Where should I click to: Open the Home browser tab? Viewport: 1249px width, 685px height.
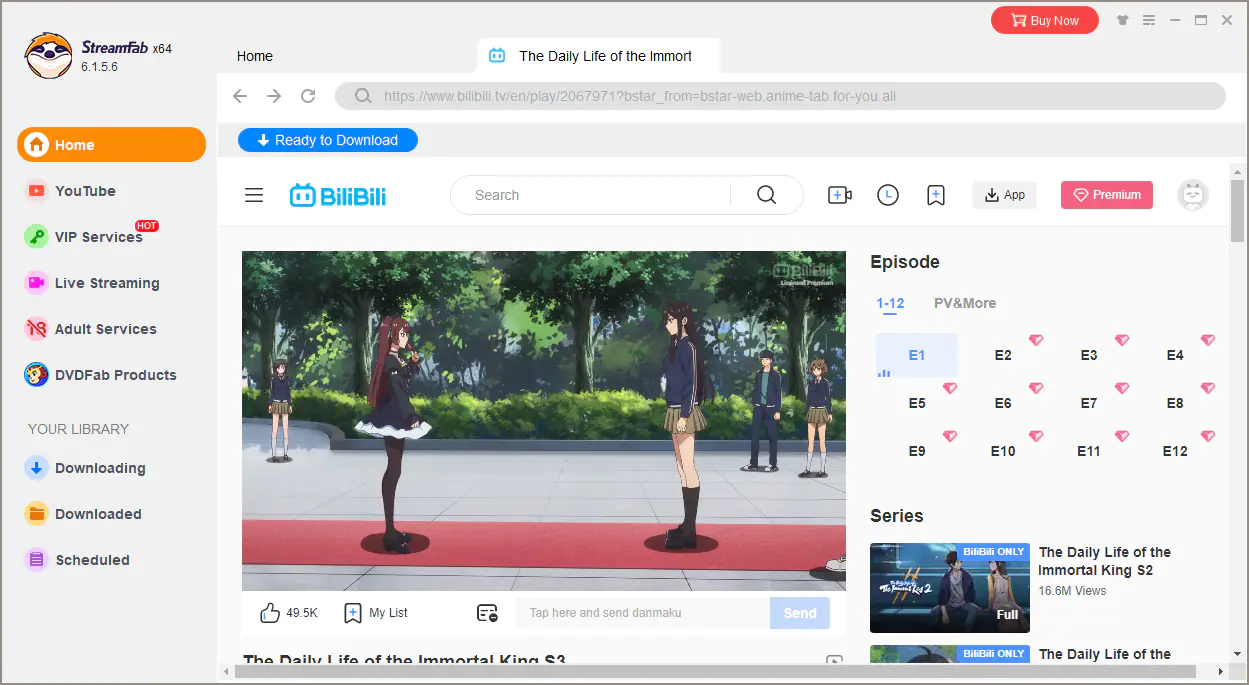[x=255, y=56]
